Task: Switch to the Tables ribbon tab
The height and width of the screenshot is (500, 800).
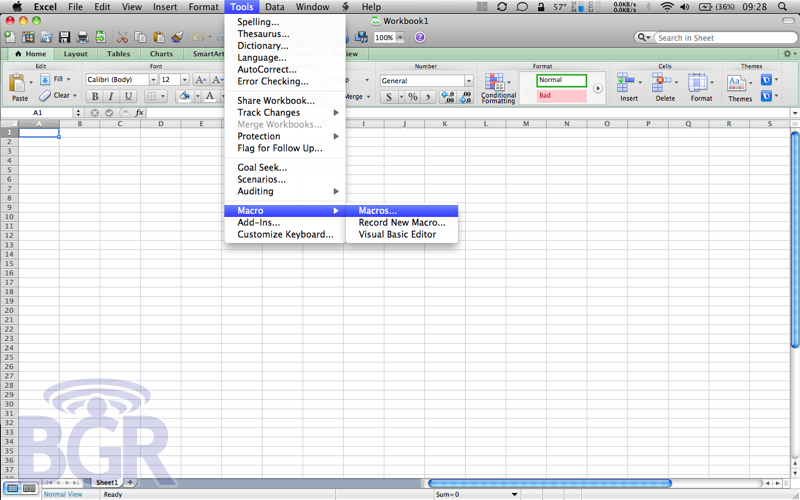Action: [118, 54]
